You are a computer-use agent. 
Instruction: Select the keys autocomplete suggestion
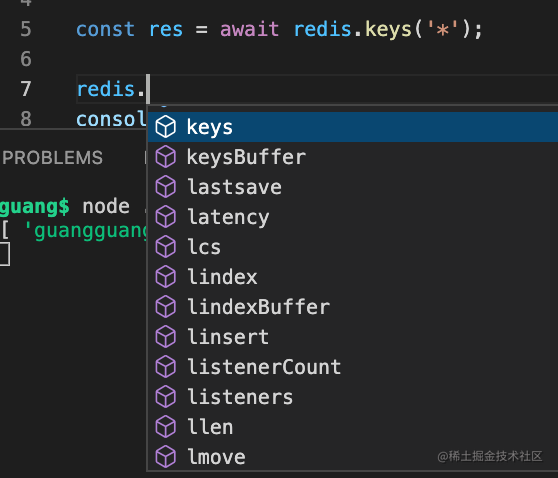click(x=353, y=127)
